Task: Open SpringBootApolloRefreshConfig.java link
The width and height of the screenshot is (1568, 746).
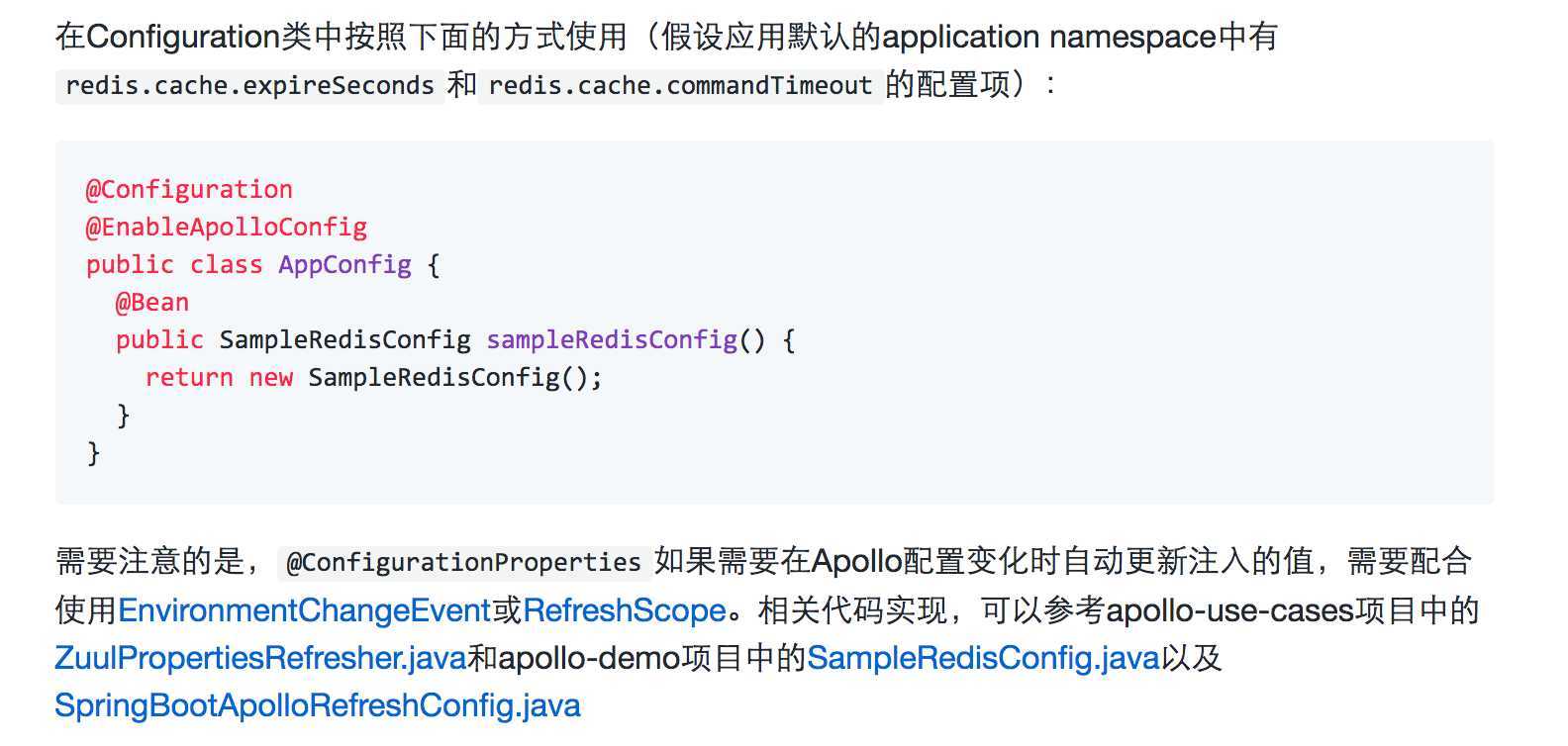Action: pyautogui.click(x=318, y=705)
